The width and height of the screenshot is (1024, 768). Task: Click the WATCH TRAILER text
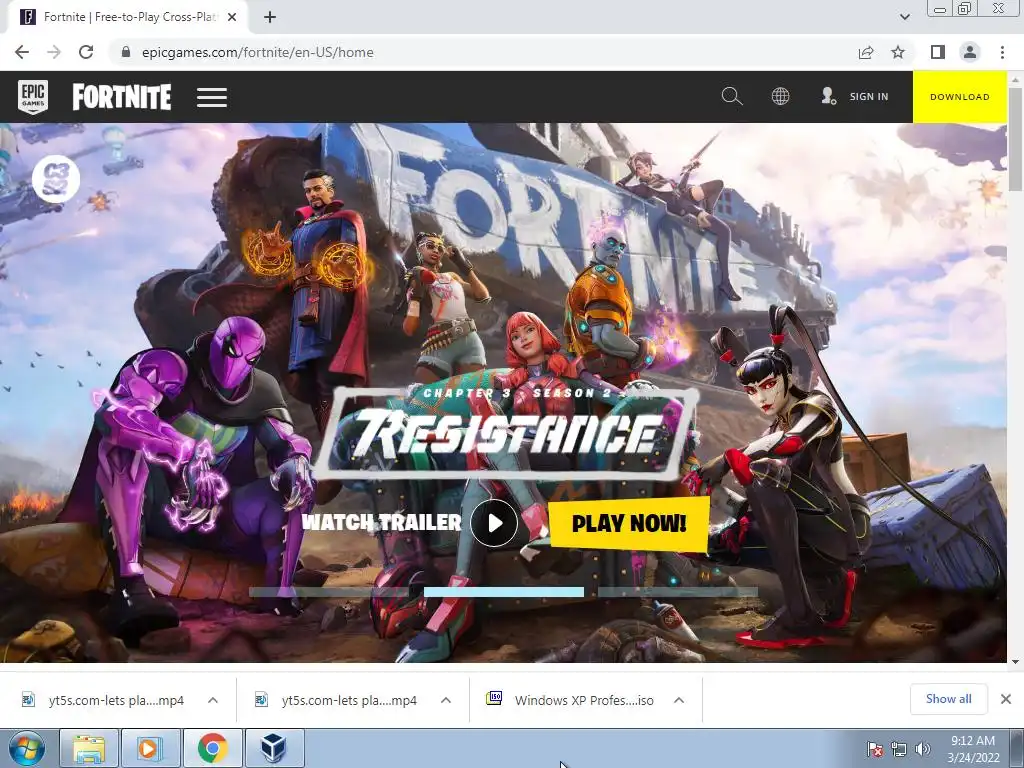tap(381, 522)
